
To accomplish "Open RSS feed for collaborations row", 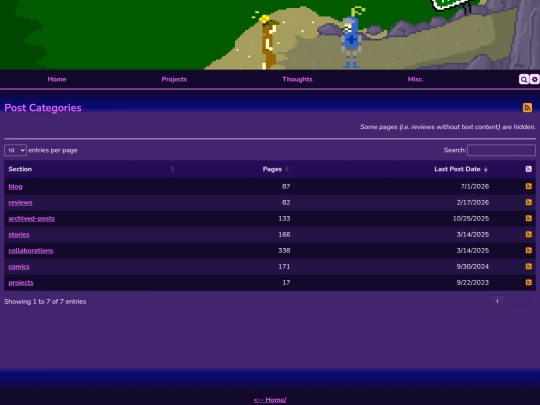I will click(529, 250).
